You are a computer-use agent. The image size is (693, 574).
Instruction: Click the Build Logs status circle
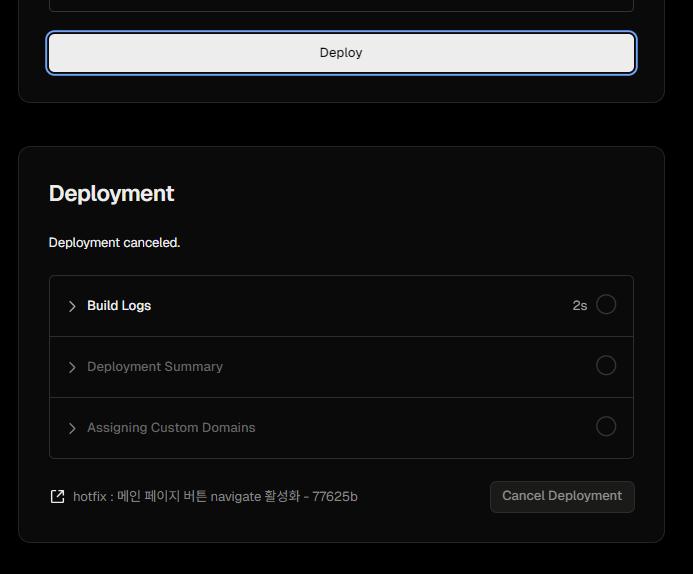pyautogui.click(x=606, y=304)
